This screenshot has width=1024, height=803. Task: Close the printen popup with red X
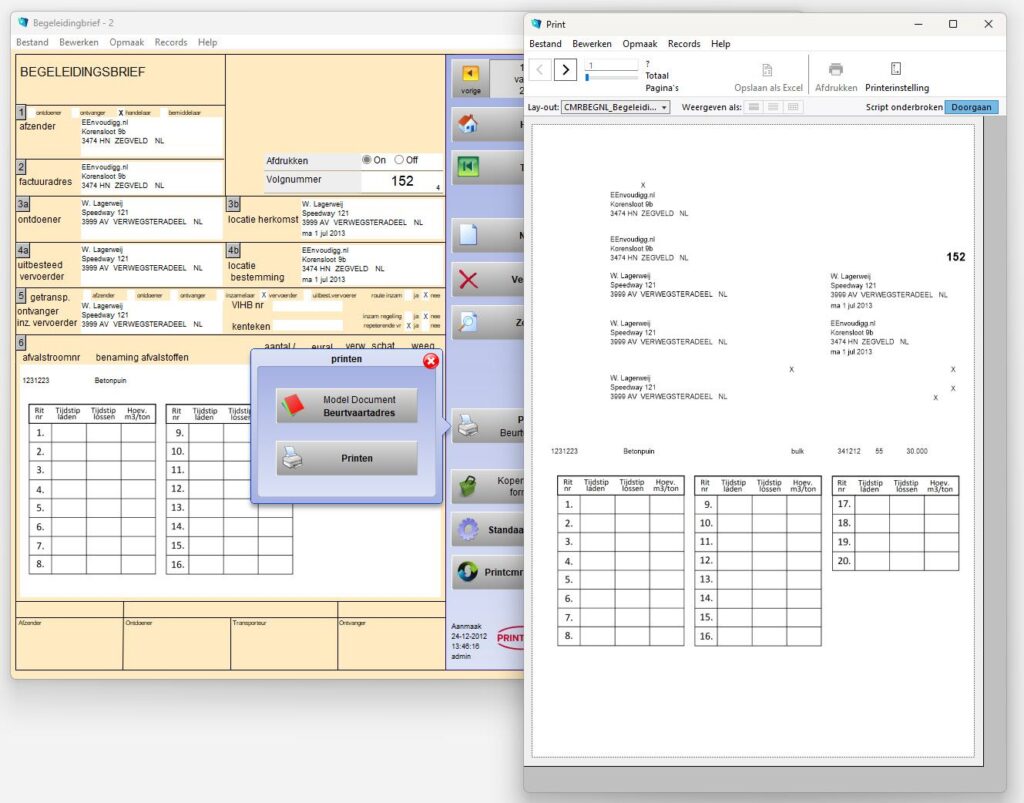click(x=431, y=360)
